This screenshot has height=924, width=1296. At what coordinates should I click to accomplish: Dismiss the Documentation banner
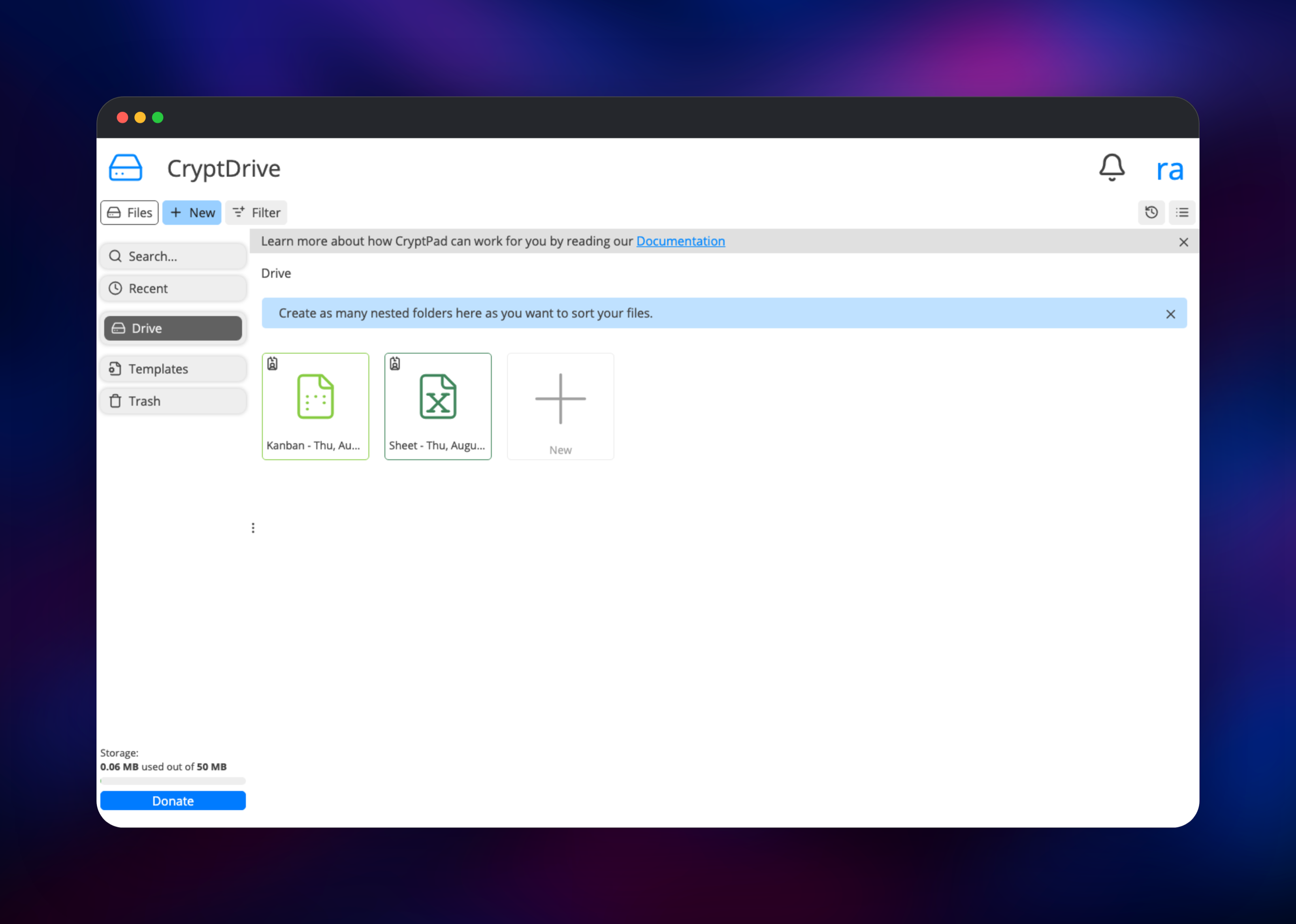(x=1184, y=242)
